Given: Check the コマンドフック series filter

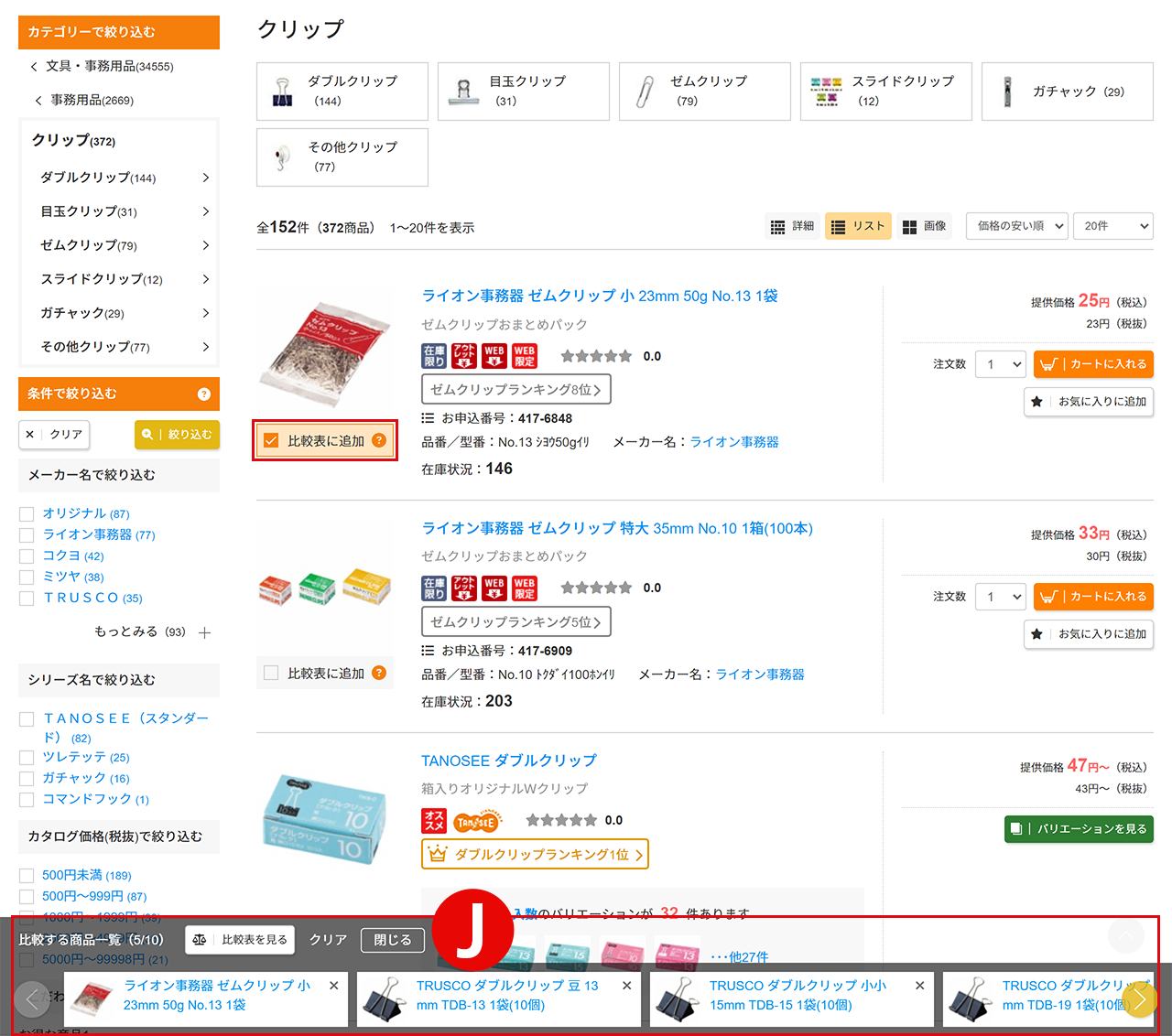Looking at the screenshot, I should (x=27, y=800).
